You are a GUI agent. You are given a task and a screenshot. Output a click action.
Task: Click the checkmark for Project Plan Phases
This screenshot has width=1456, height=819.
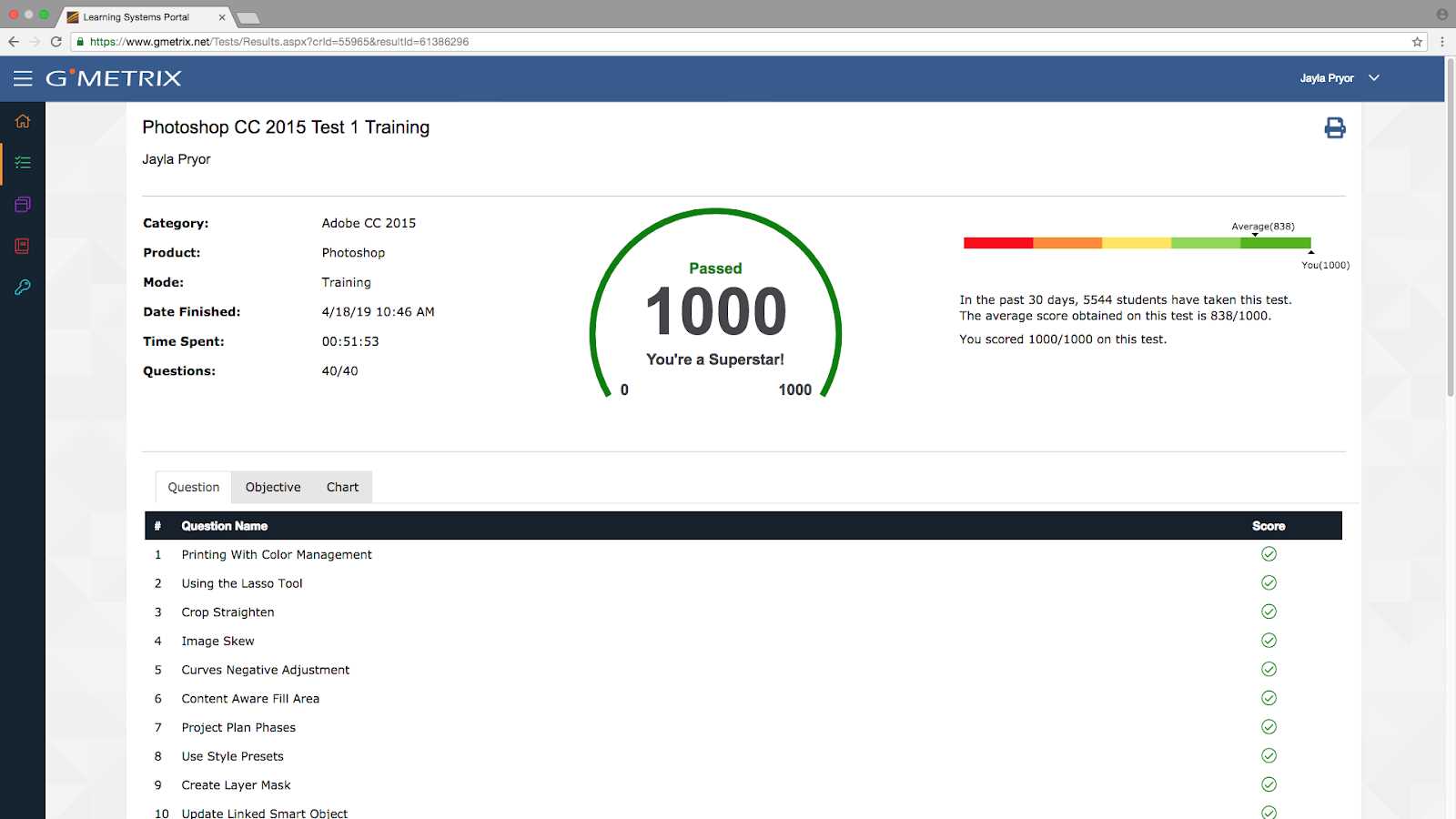(1269, 727)
